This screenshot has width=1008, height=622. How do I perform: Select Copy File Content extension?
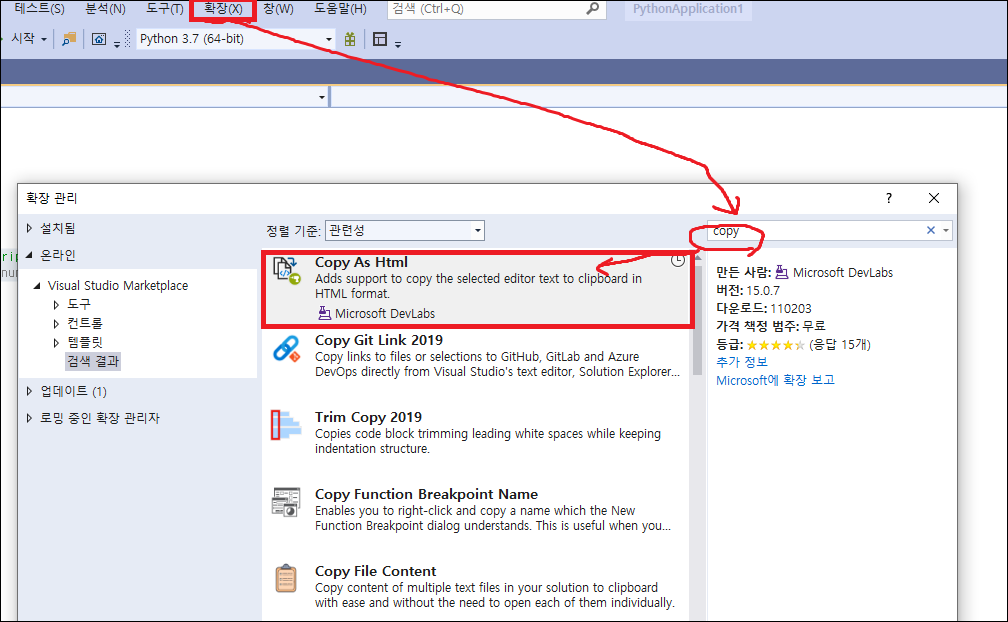(x=477, y=587)
